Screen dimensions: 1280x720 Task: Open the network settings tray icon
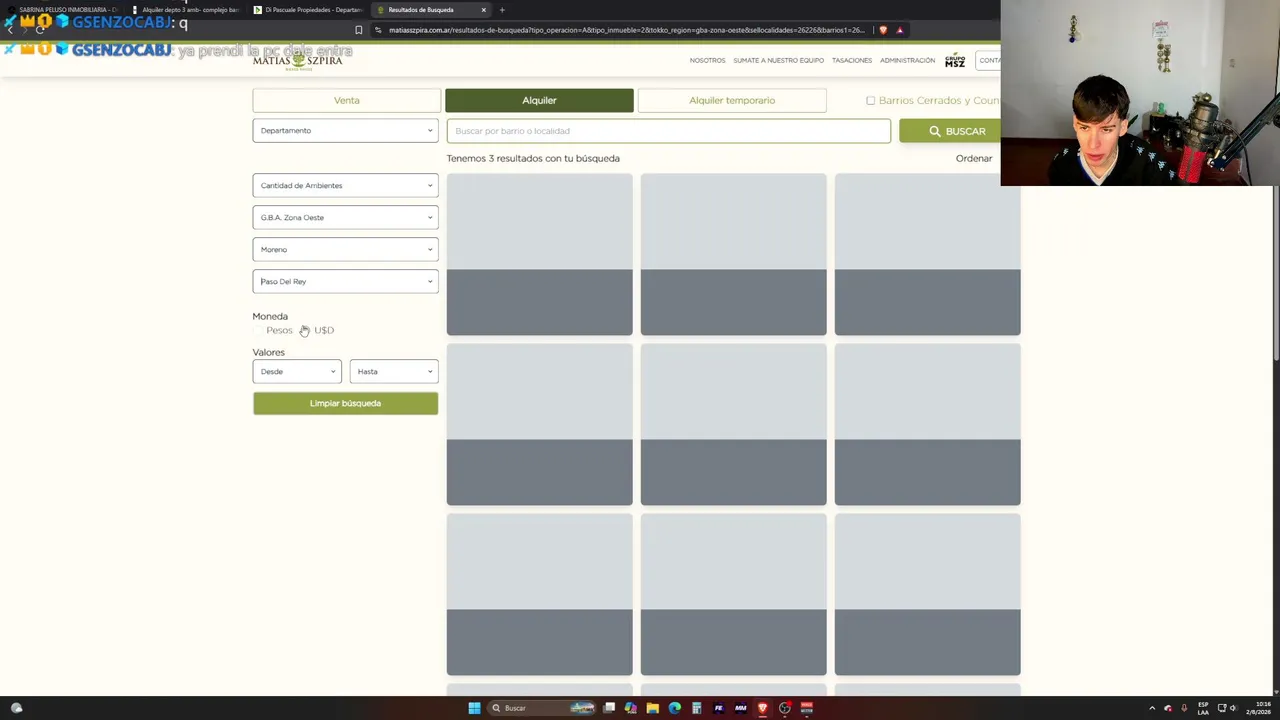pos(1221,708)
